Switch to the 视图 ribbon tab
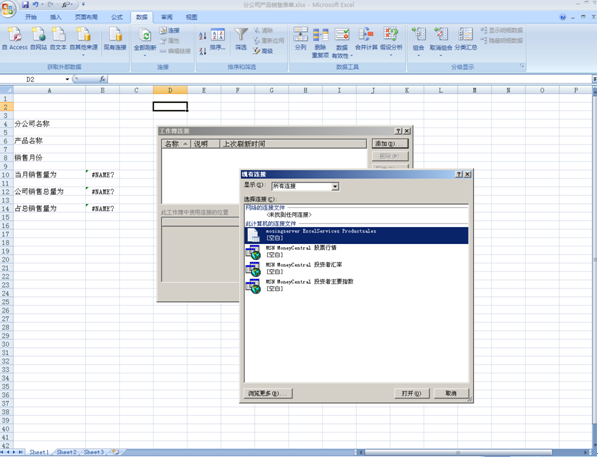The height and width of the screenshot is (458, 598). (191, 17)
